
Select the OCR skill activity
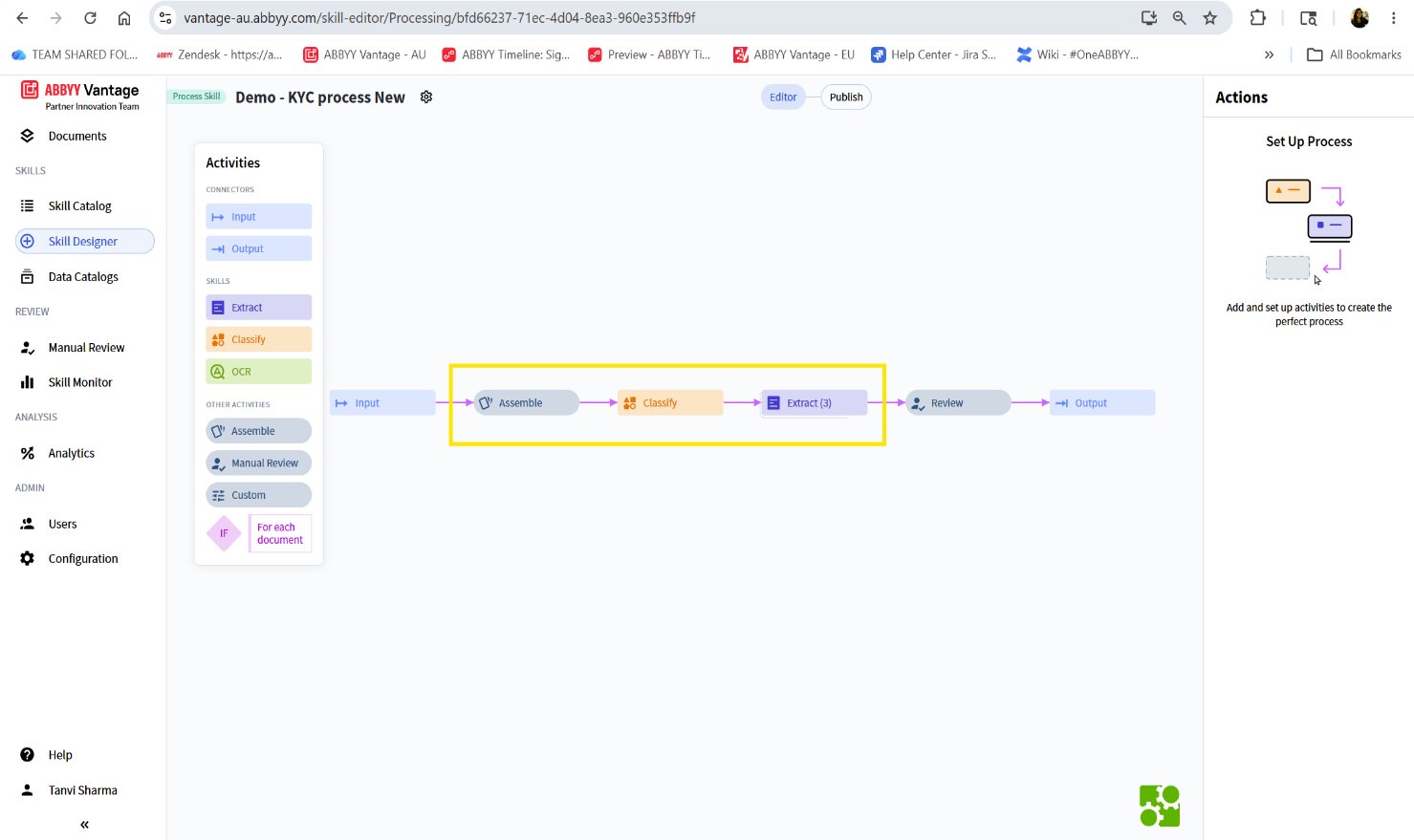258,372
